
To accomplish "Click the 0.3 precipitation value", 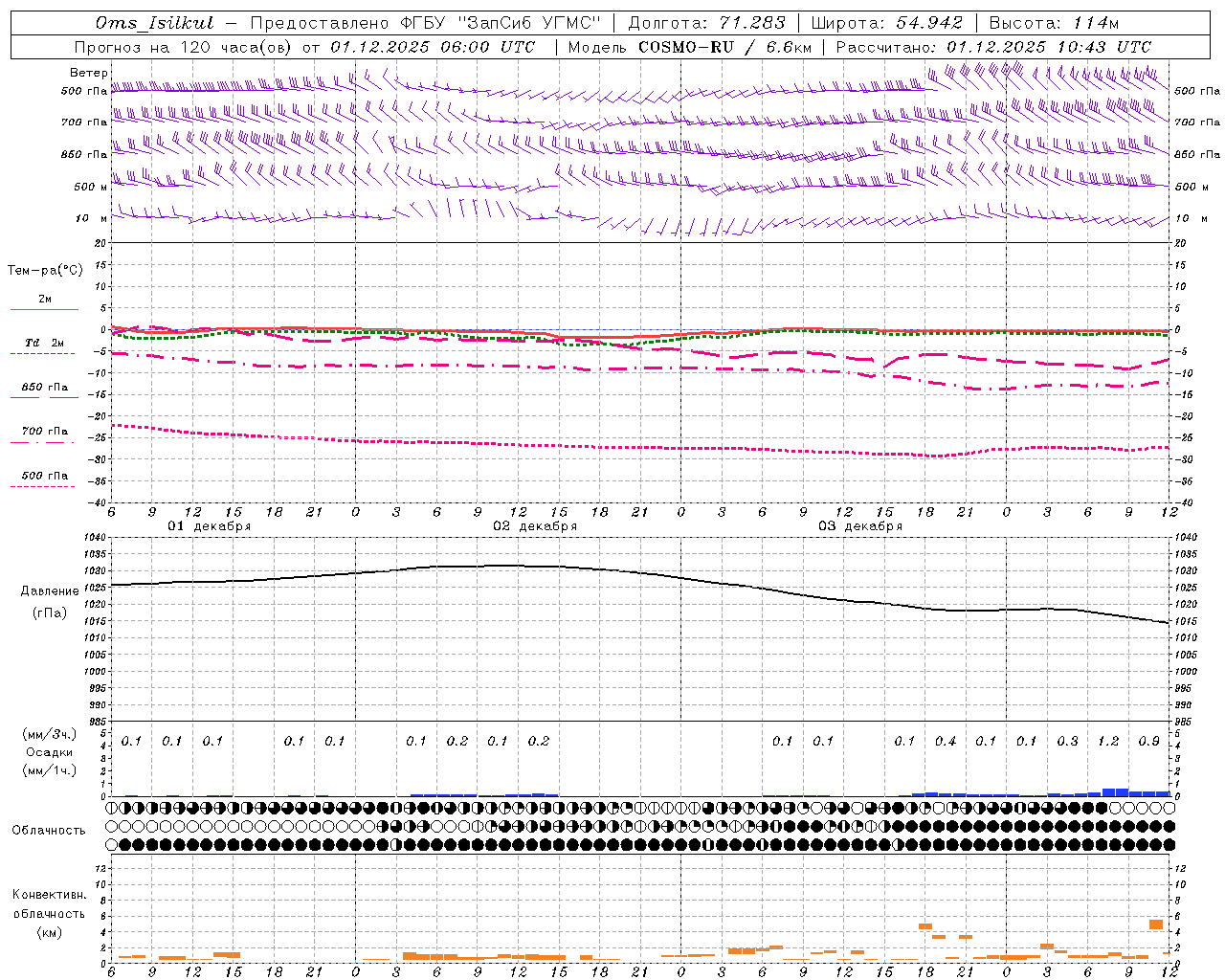I will [1067, 741].
